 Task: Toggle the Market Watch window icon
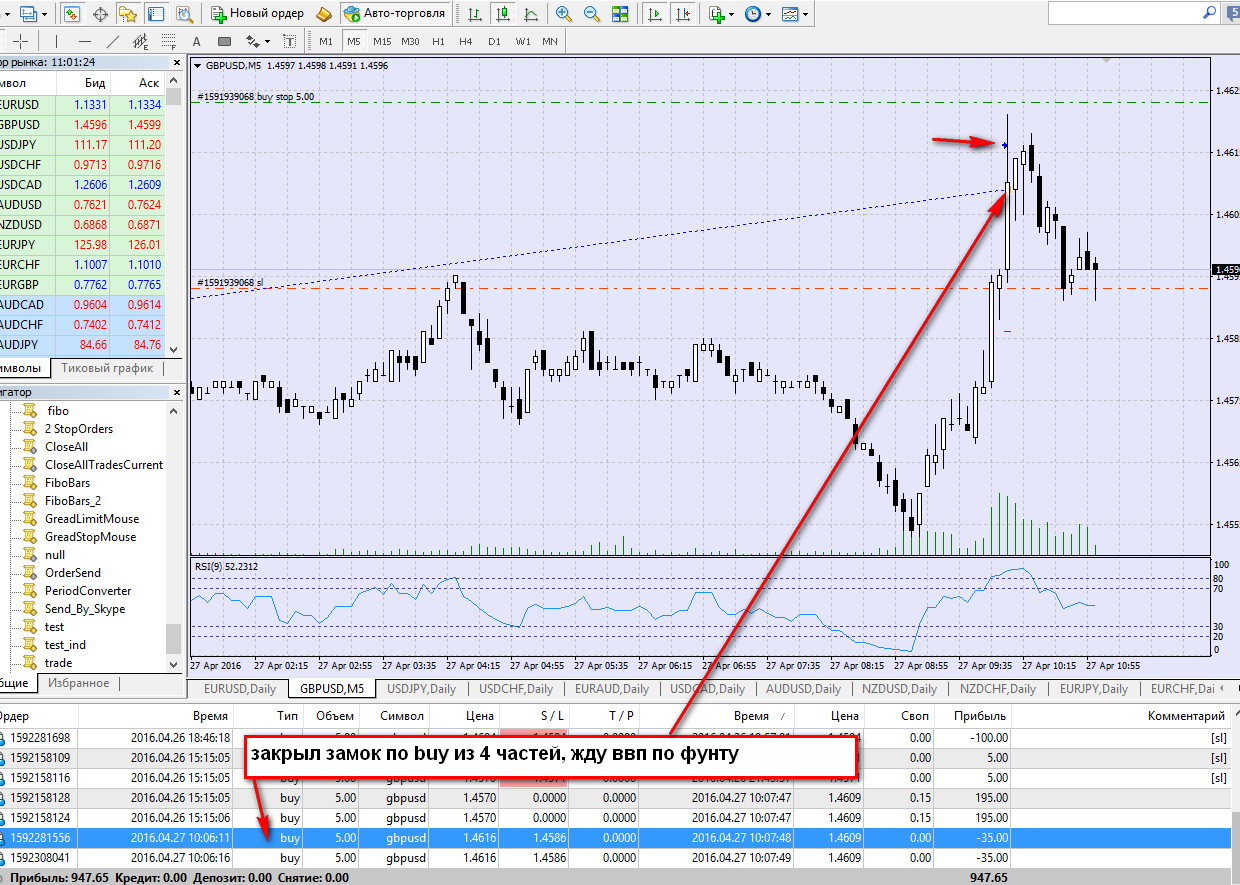click(x=72, y=14)
